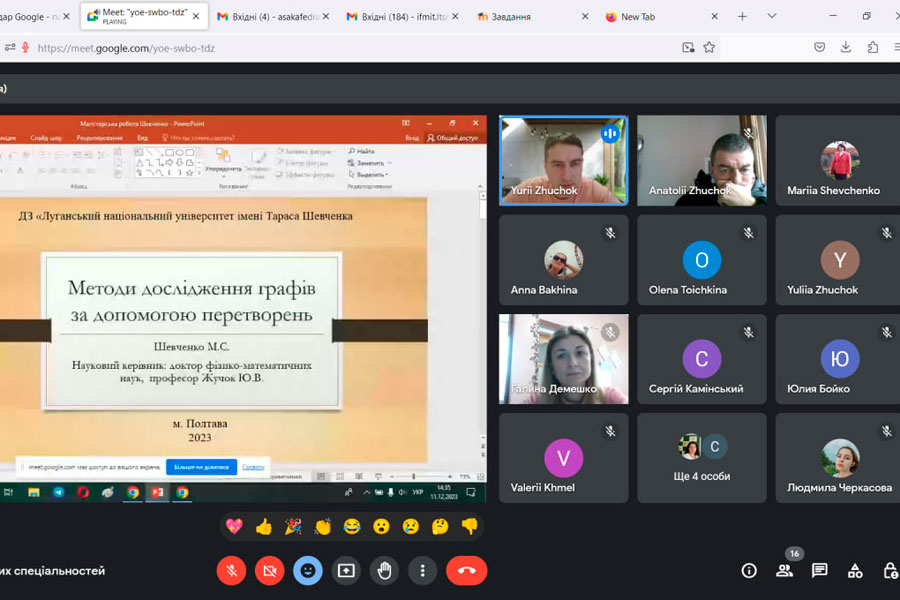The height and width of the screenshot is (600, 900).
Task: Open 'Вид' tab in shared PowerPoint
Action: pos(142,138)
